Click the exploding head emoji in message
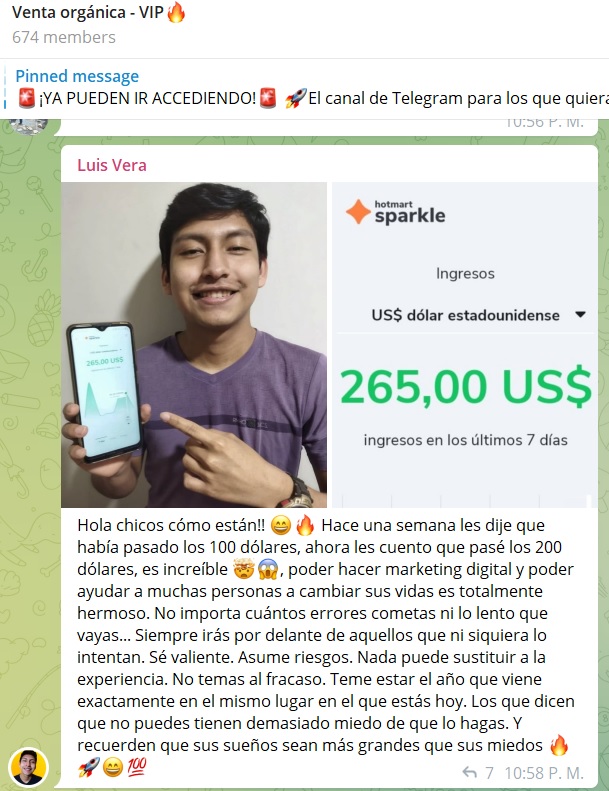This screenshot has height=791, width=609. (x=243, y=570)
